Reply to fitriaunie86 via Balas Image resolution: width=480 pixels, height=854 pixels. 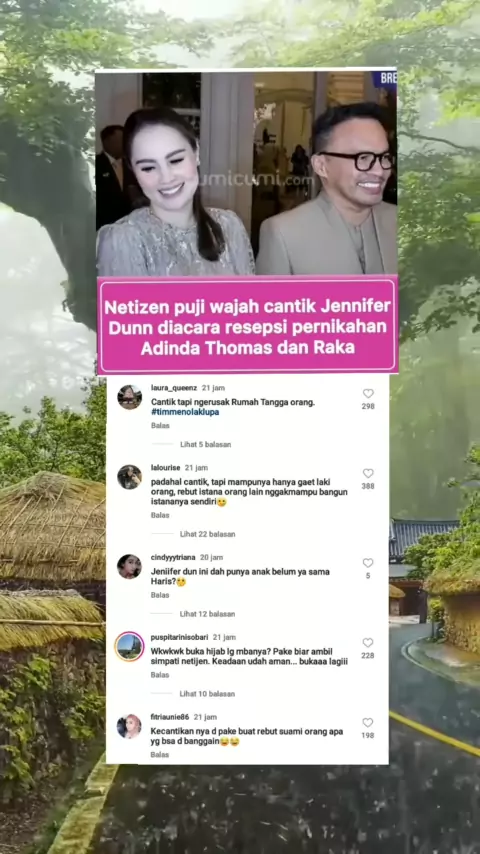(x=160, y=754)
